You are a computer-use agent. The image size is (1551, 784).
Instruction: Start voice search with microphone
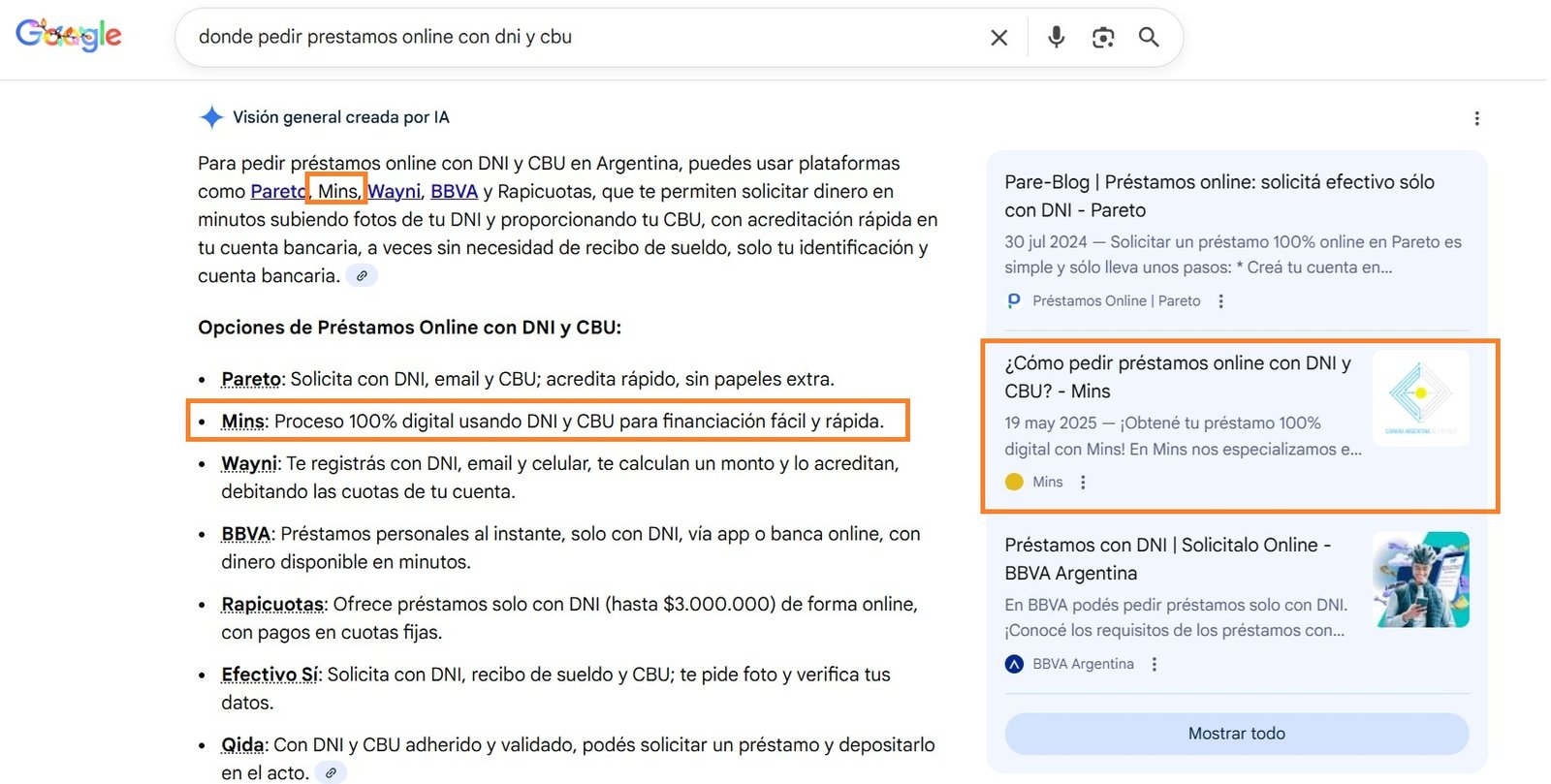1056,38
